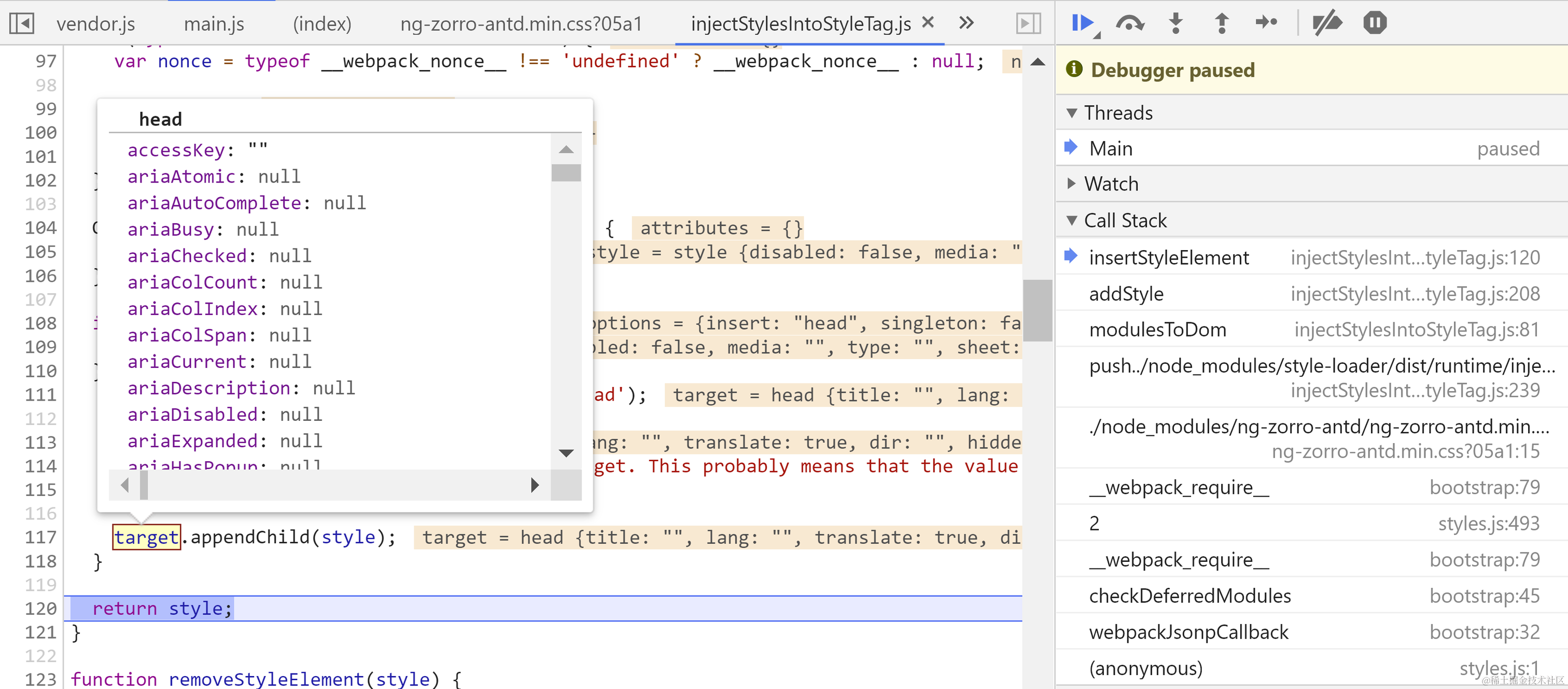The width and height of the screenshot is (1568, 689).
Task: Hide the debugger sidebar
Action: click(x=1028, y=23)
